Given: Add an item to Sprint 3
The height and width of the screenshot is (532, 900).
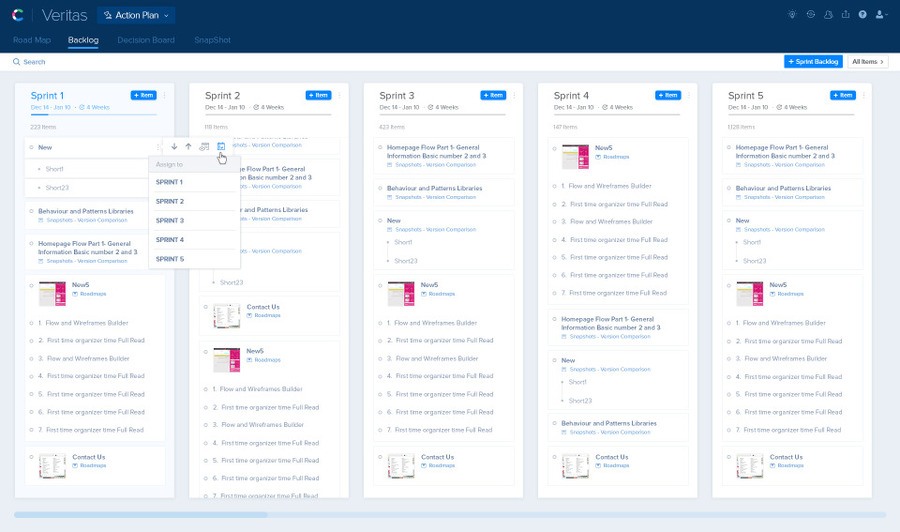Looking at the screenshot, I should coord(493,95).
